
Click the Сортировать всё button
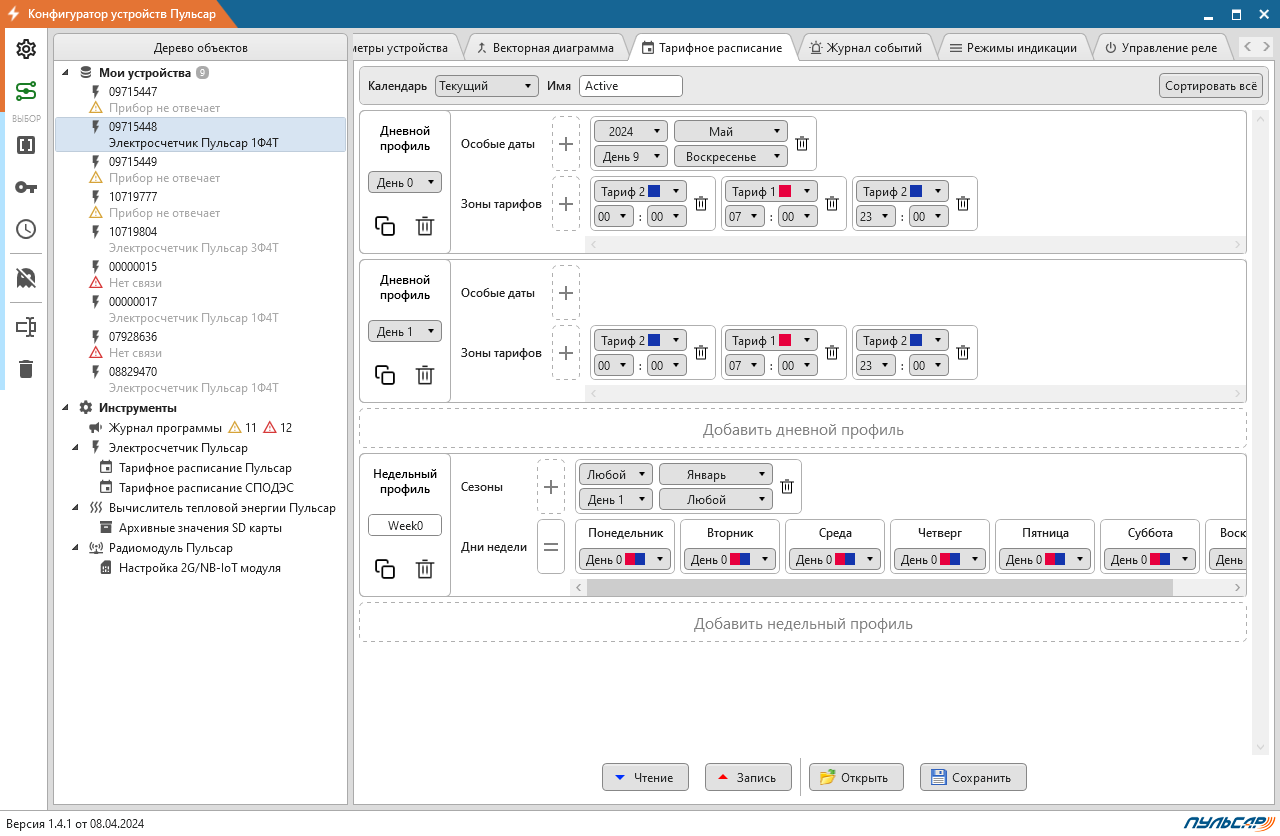[x=1211, y=86]
